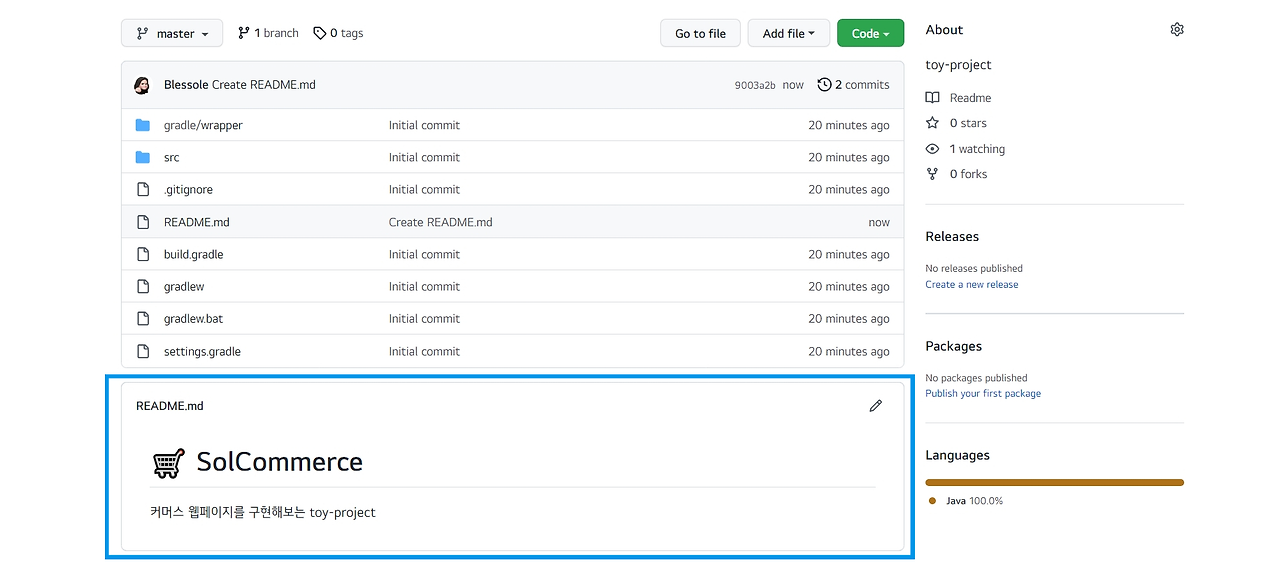1280x565 pixels.
Task: Click the shopping cart emoji in the README
Action: coord(168,463)
